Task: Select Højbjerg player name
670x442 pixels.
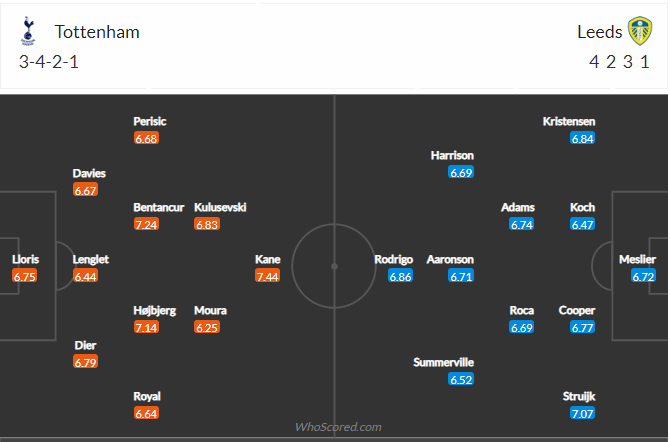Action: tap(155, 310)
